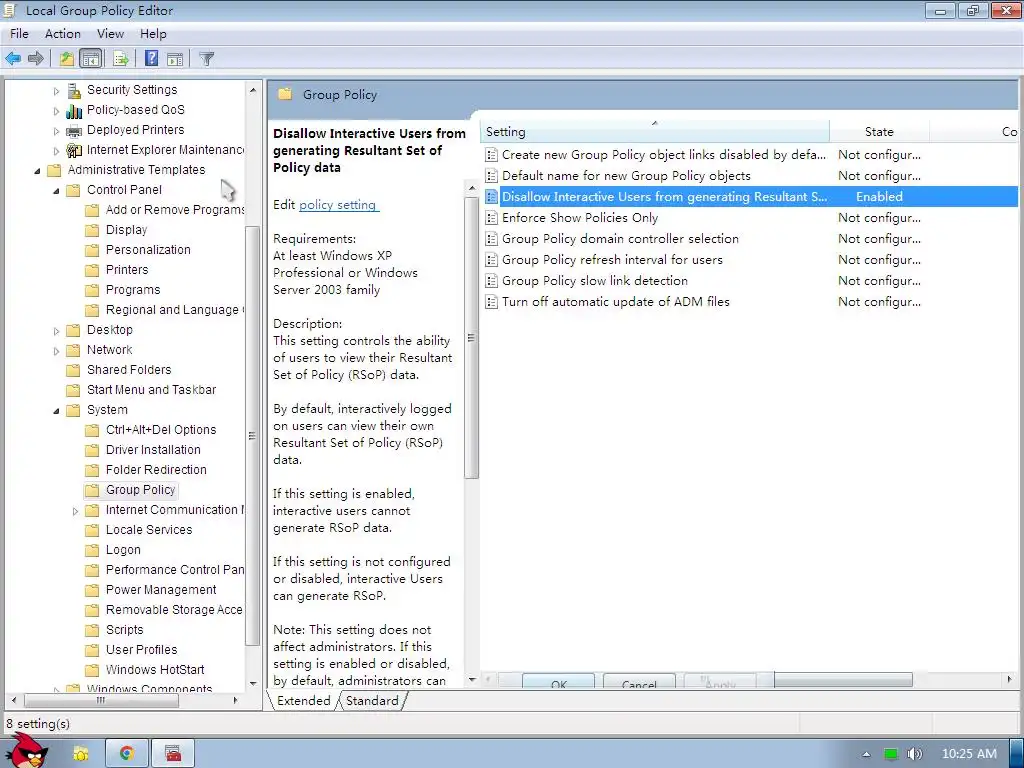Click the Export List toolbar icon
1024x768 pixels.
[x=121, y=59]
